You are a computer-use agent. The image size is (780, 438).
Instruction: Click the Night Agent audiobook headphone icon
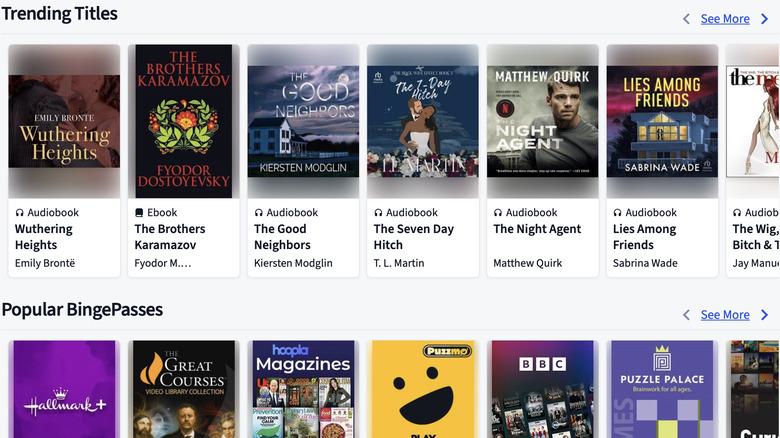tap(498, 213)
